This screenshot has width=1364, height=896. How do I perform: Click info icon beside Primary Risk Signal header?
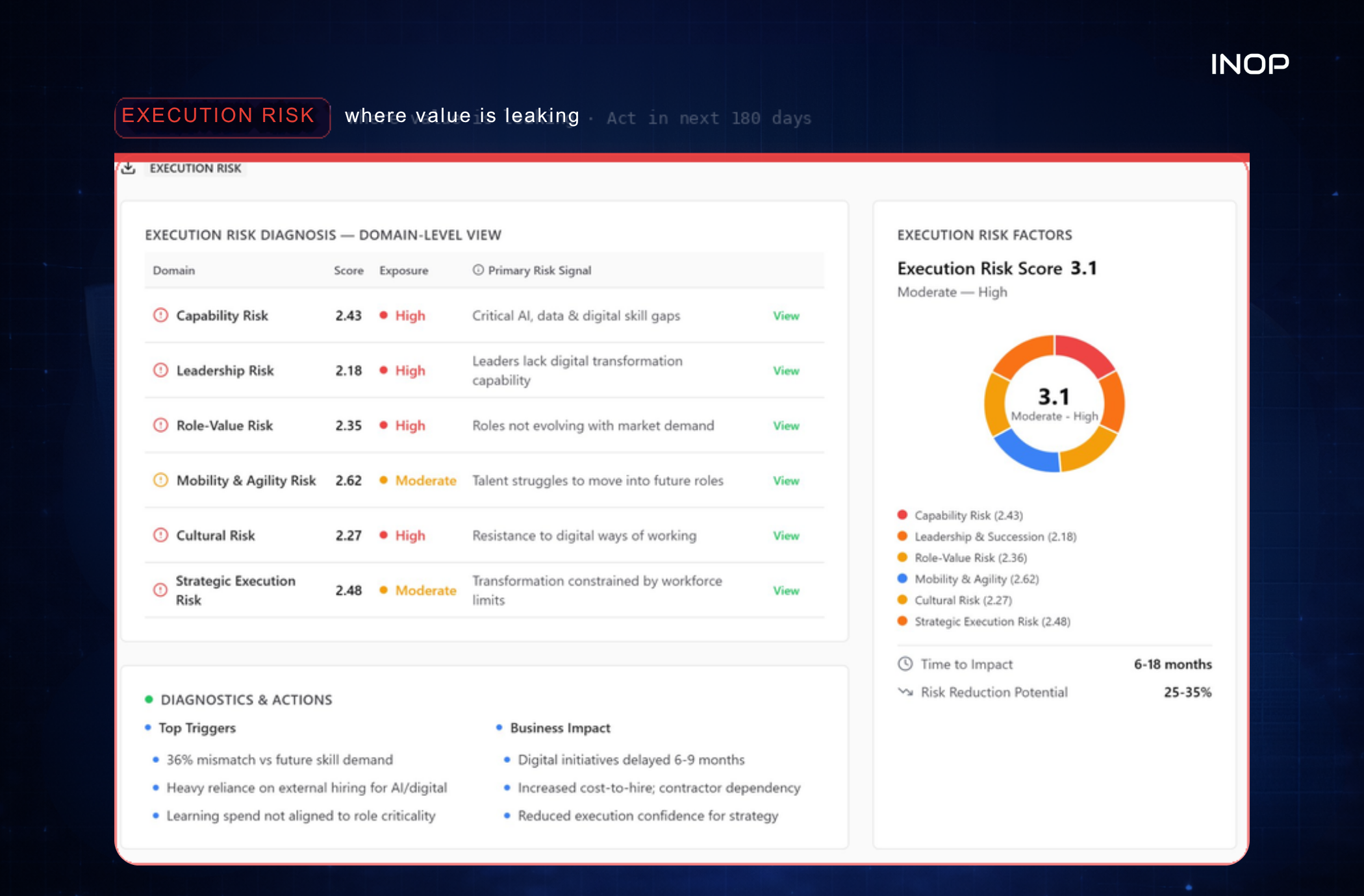[x=478, y=270]
